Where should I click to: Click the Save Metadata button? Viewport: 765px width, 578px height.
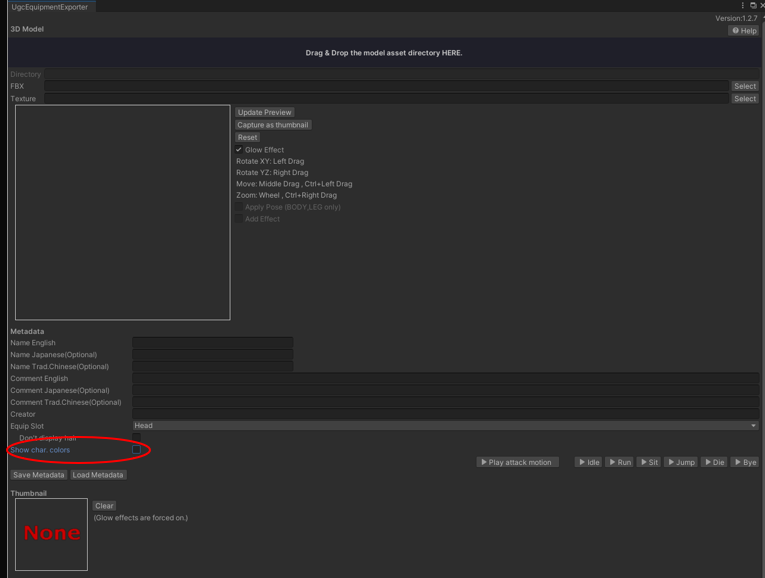39,475
